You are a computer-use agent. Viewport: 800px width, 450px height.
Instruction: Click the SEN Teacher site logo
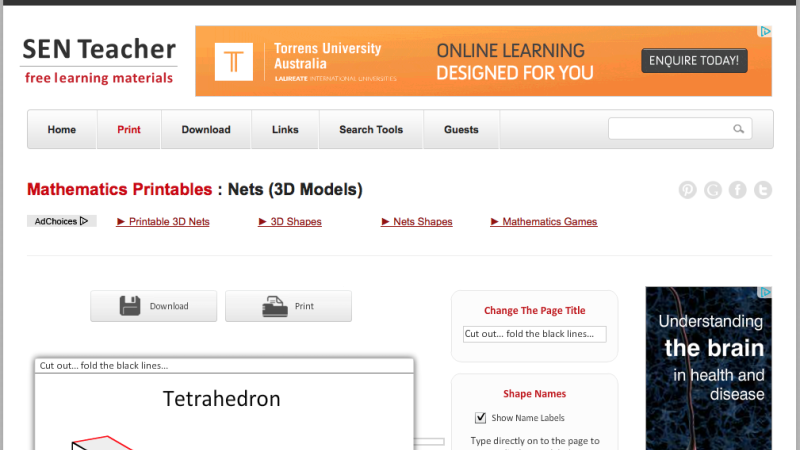point(99,60)
